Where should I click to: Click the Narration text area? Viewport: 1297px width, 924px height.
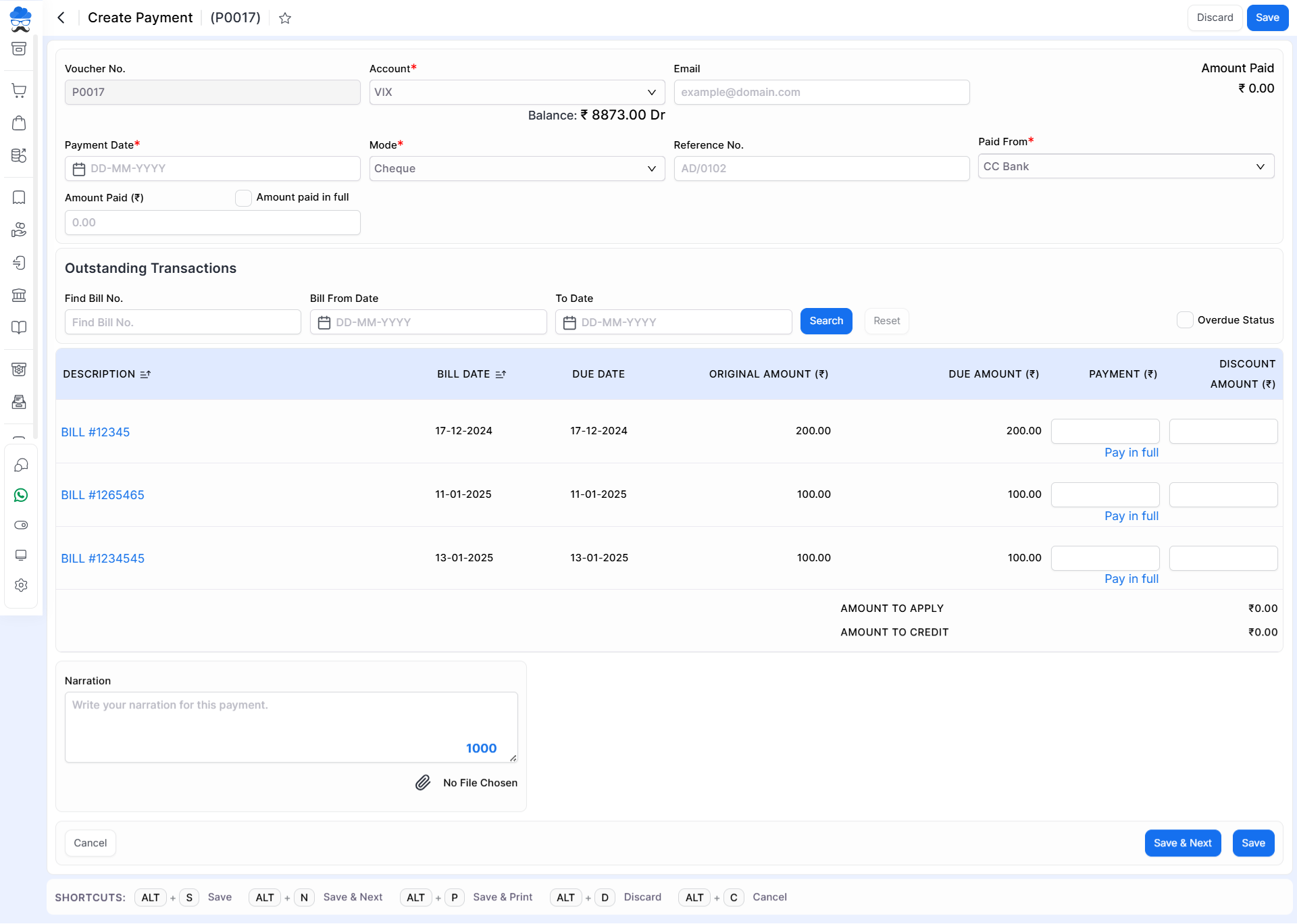click(x=291, y=727)
